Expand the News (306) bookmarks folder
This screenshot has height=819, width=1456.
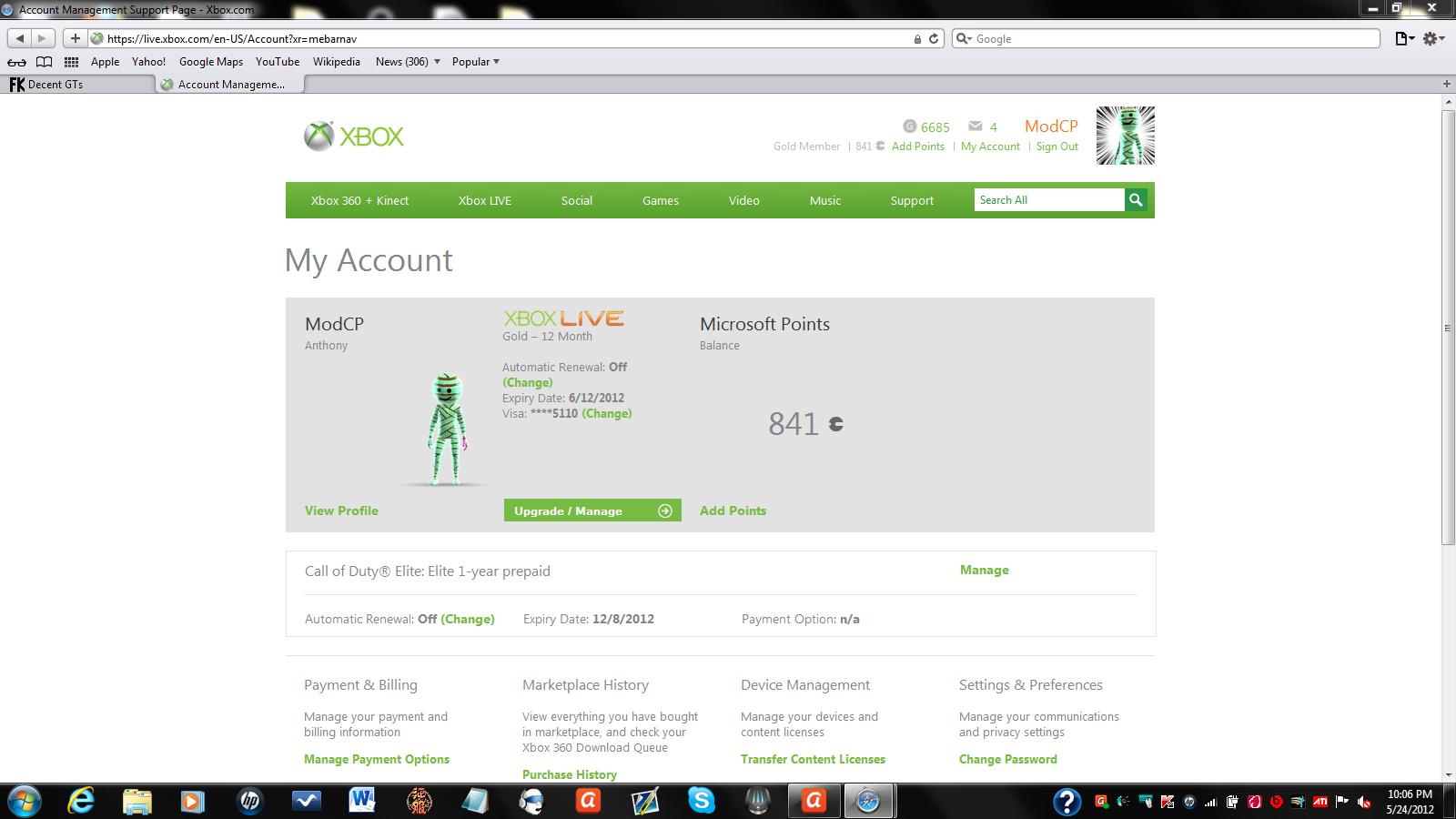pos(408,62)
